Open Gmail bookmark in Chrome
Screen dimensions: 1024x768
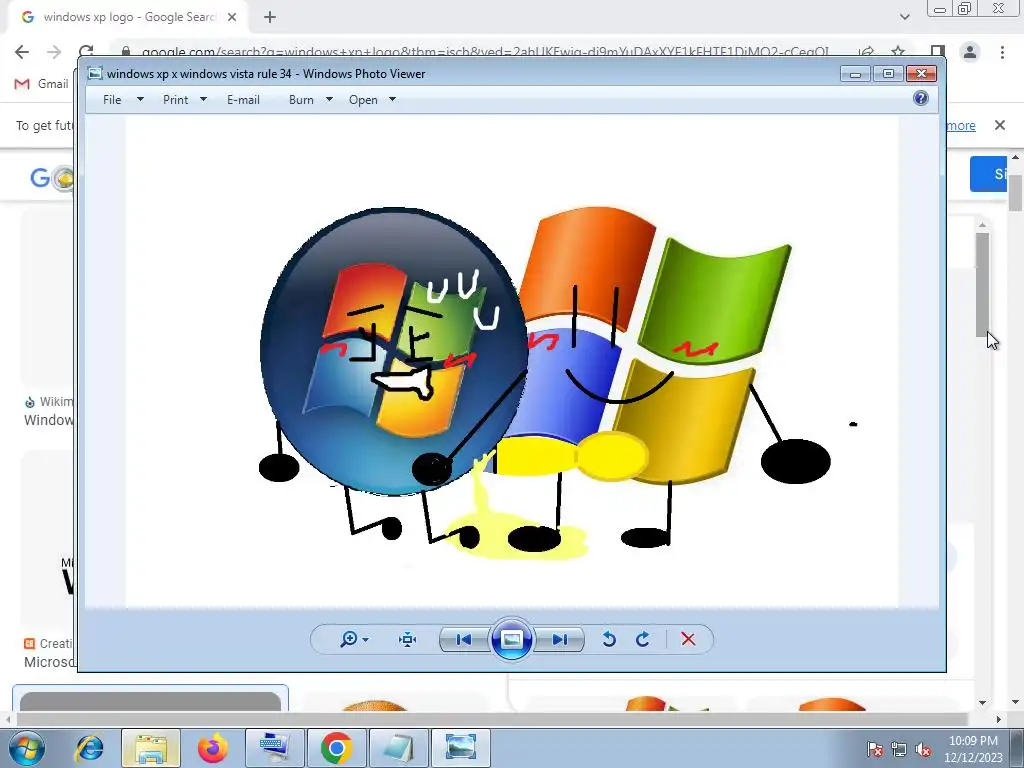(42, 84)
